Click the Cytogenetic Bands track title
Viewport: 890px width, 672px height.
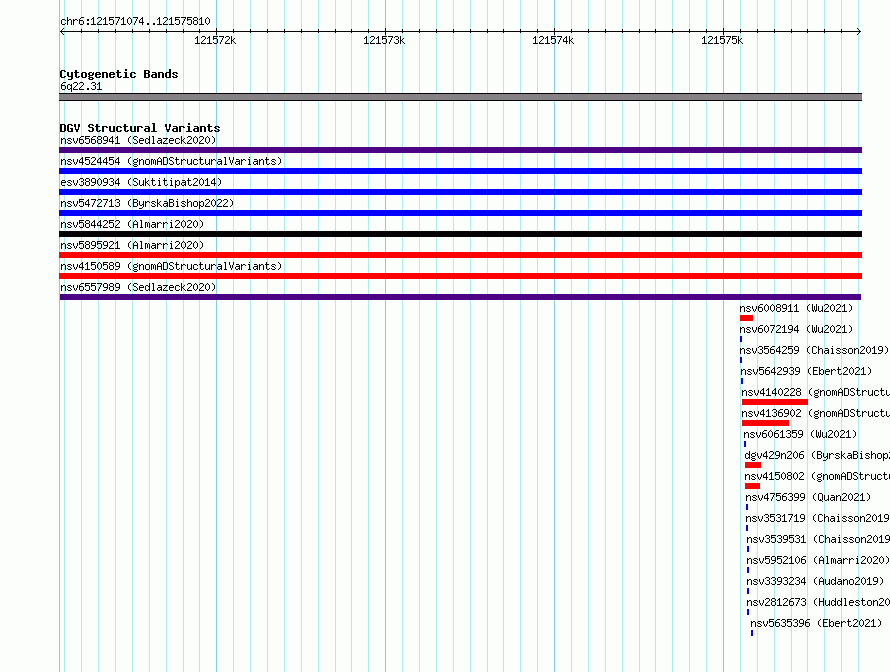coord(119,74)
